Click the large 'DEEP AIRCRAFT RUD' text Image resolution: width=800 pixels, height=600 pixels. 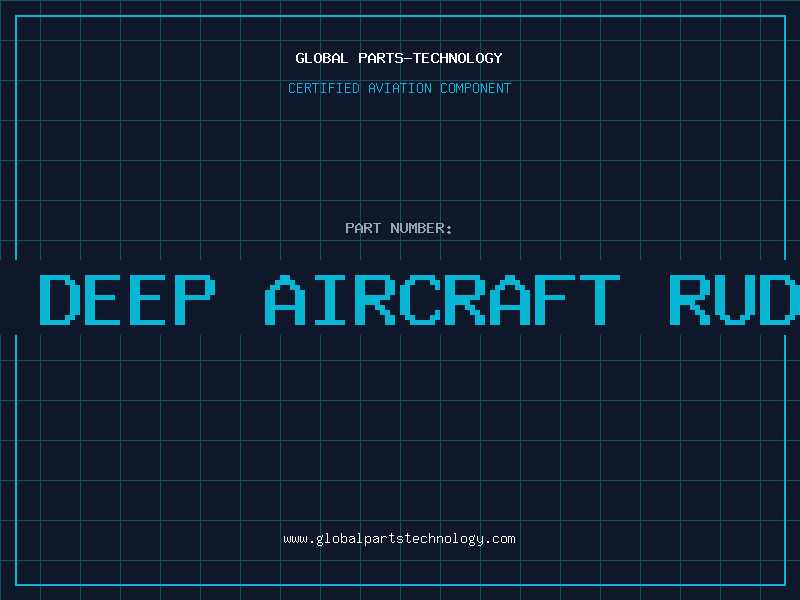[419, 299]
